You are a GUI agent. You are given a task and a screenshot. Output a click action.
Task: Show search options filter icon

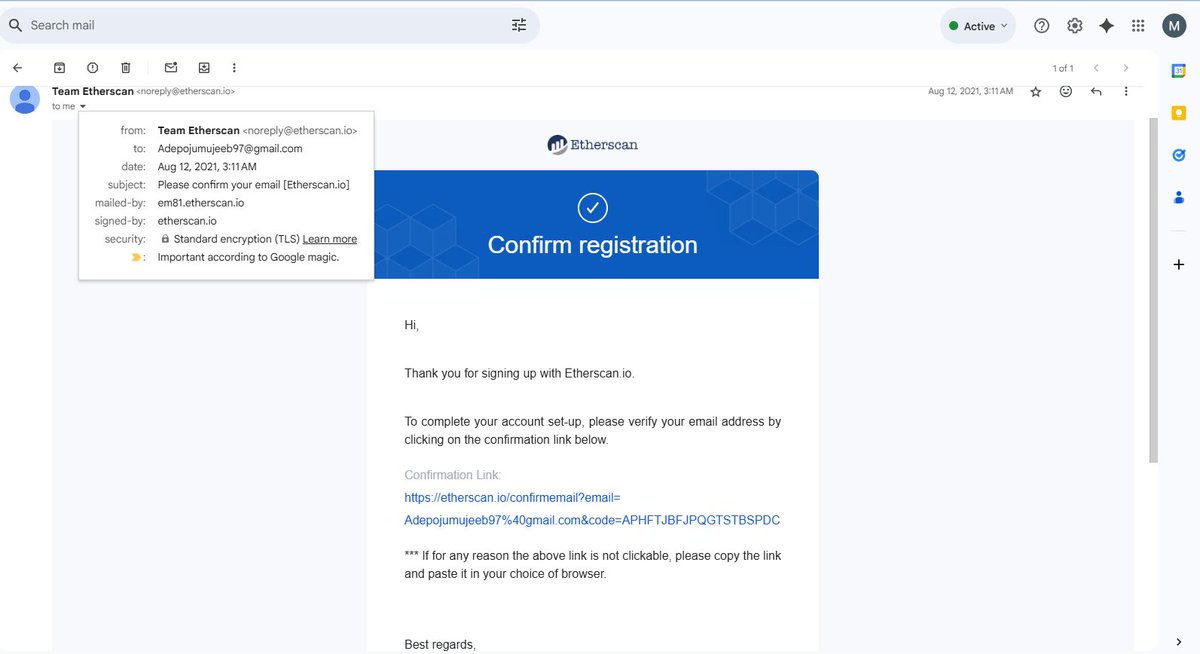519,25
